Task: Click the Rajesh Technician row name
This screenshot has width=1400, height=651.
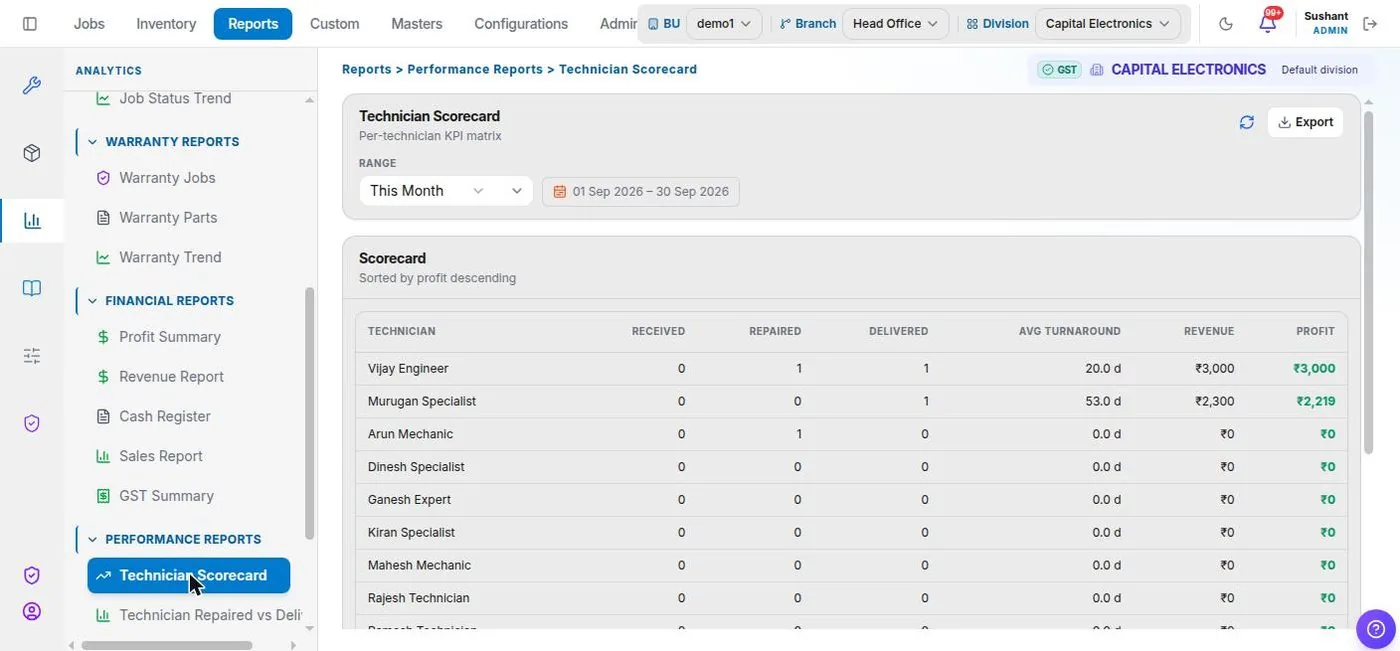Action: (418, 598)
